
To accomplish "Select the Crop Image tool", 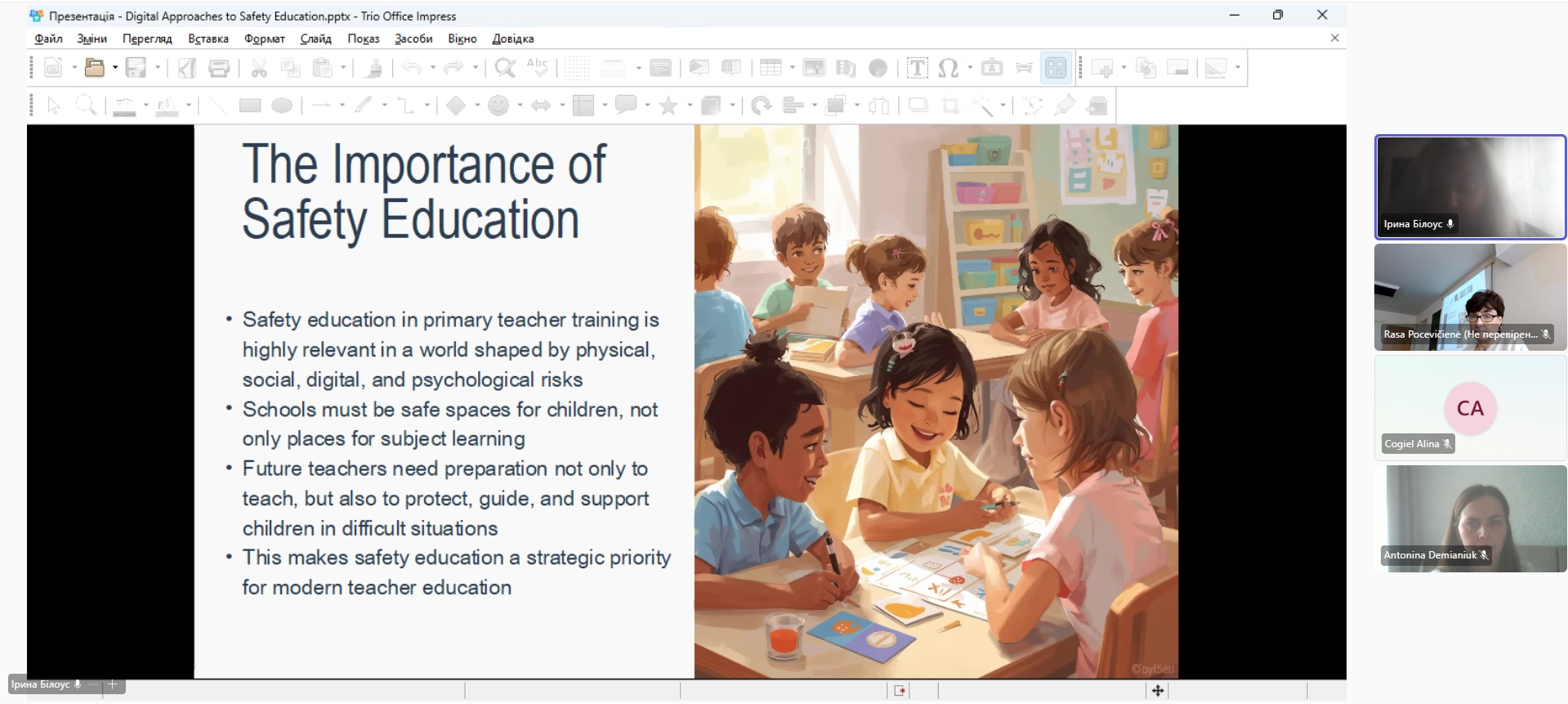I will (950, 105).
